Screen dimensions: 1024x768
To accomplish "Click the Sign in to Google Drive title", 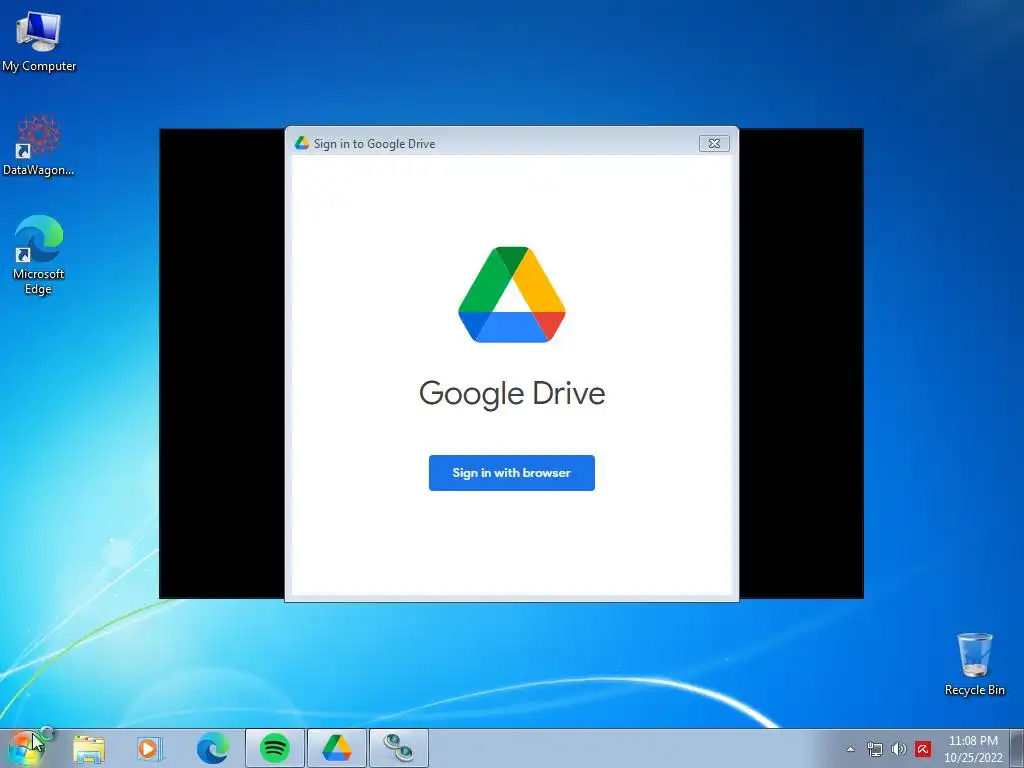I will coord(374,144).
